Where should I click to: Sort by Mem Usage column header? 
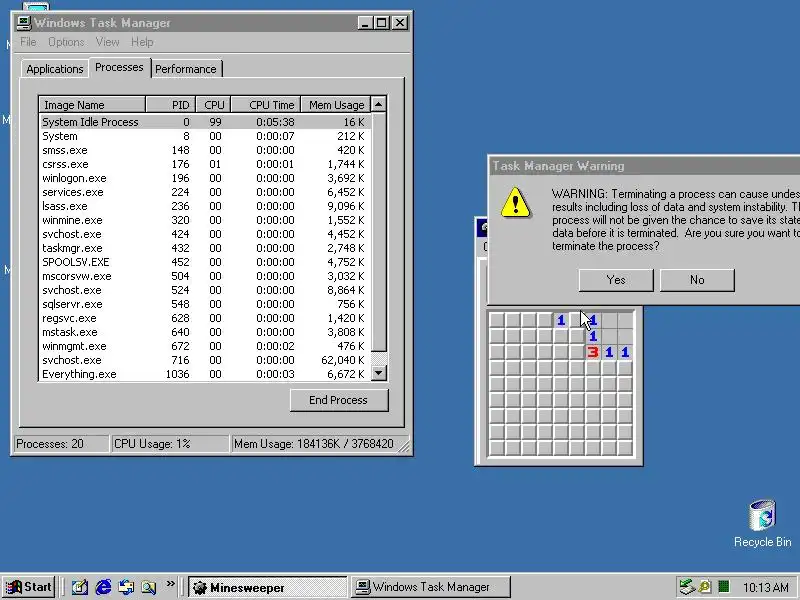click(x=336, y=105)
